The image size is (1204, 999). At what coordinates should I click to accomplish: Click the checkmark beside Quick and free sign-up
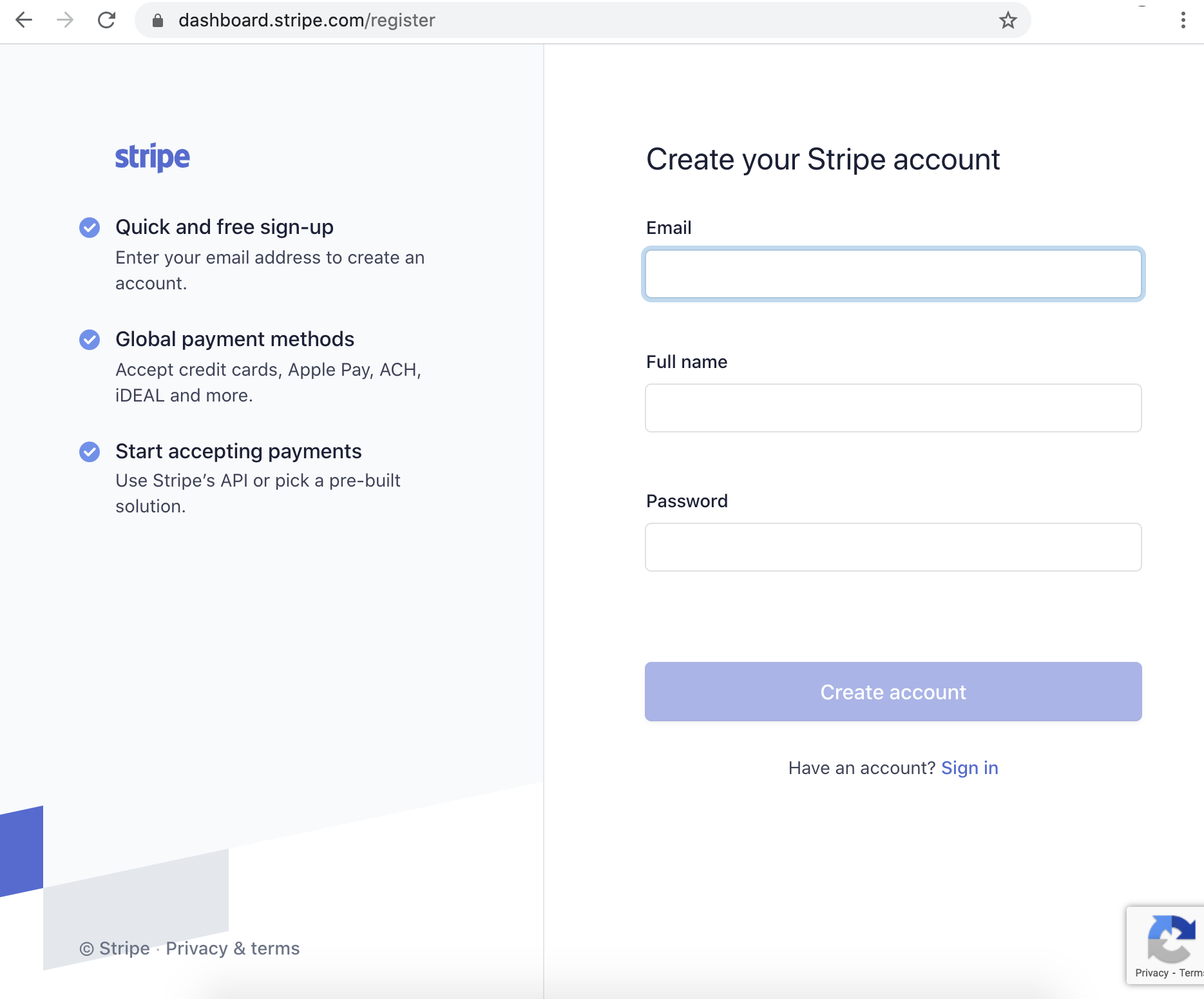pyautogui.click(x=90, y=228)
